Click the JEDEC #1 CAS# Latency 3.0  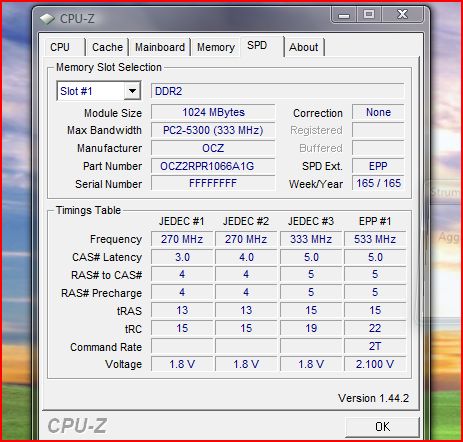pos(182,257)
